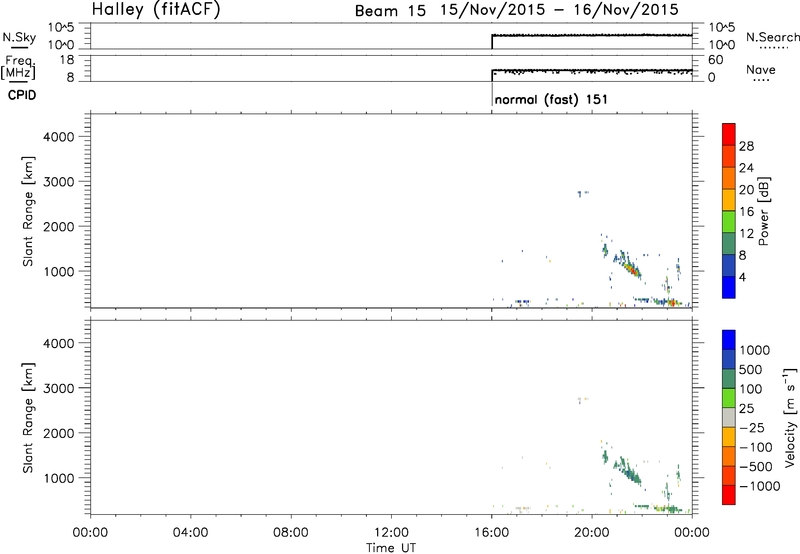The width and height of the screenshot is (800, 554).
Task: Click the '100' label on the Velocity colorbar
Action: tap(751, 389)
